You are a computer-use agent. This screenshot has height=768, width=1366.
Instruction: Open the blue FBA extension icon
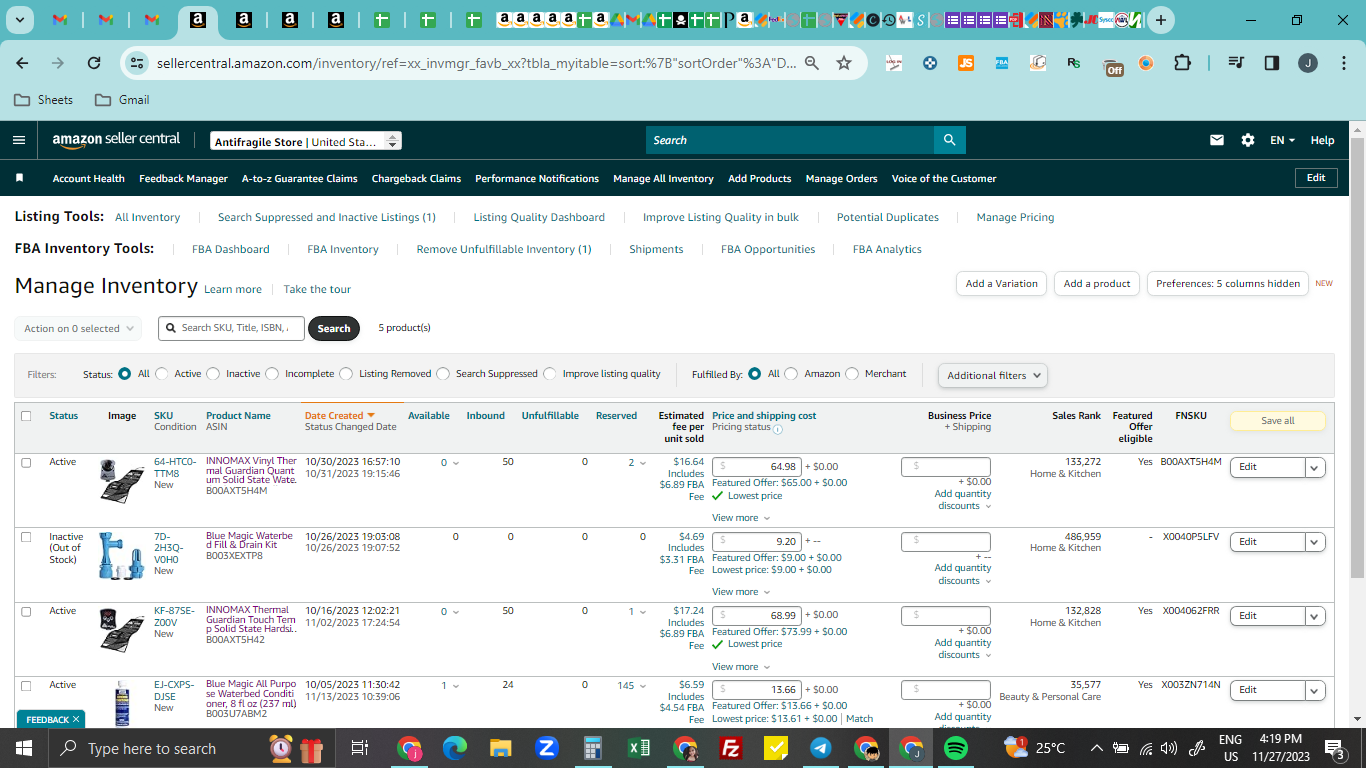coord(1002,63)
